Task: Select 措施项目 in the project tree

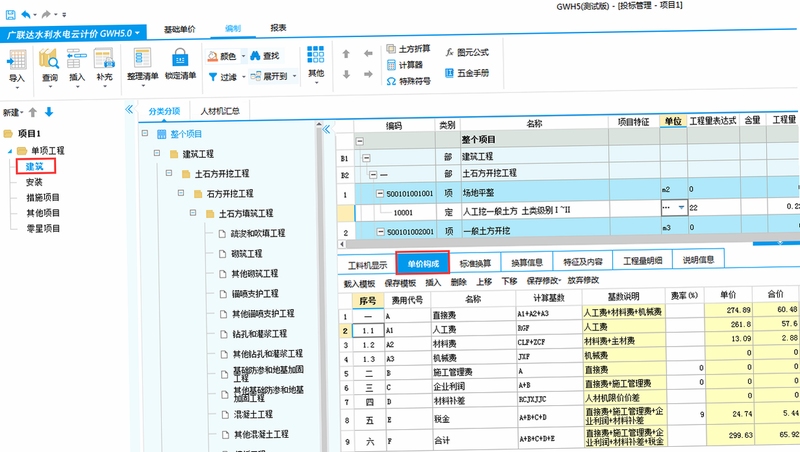Action: click(x=43, y=197)
